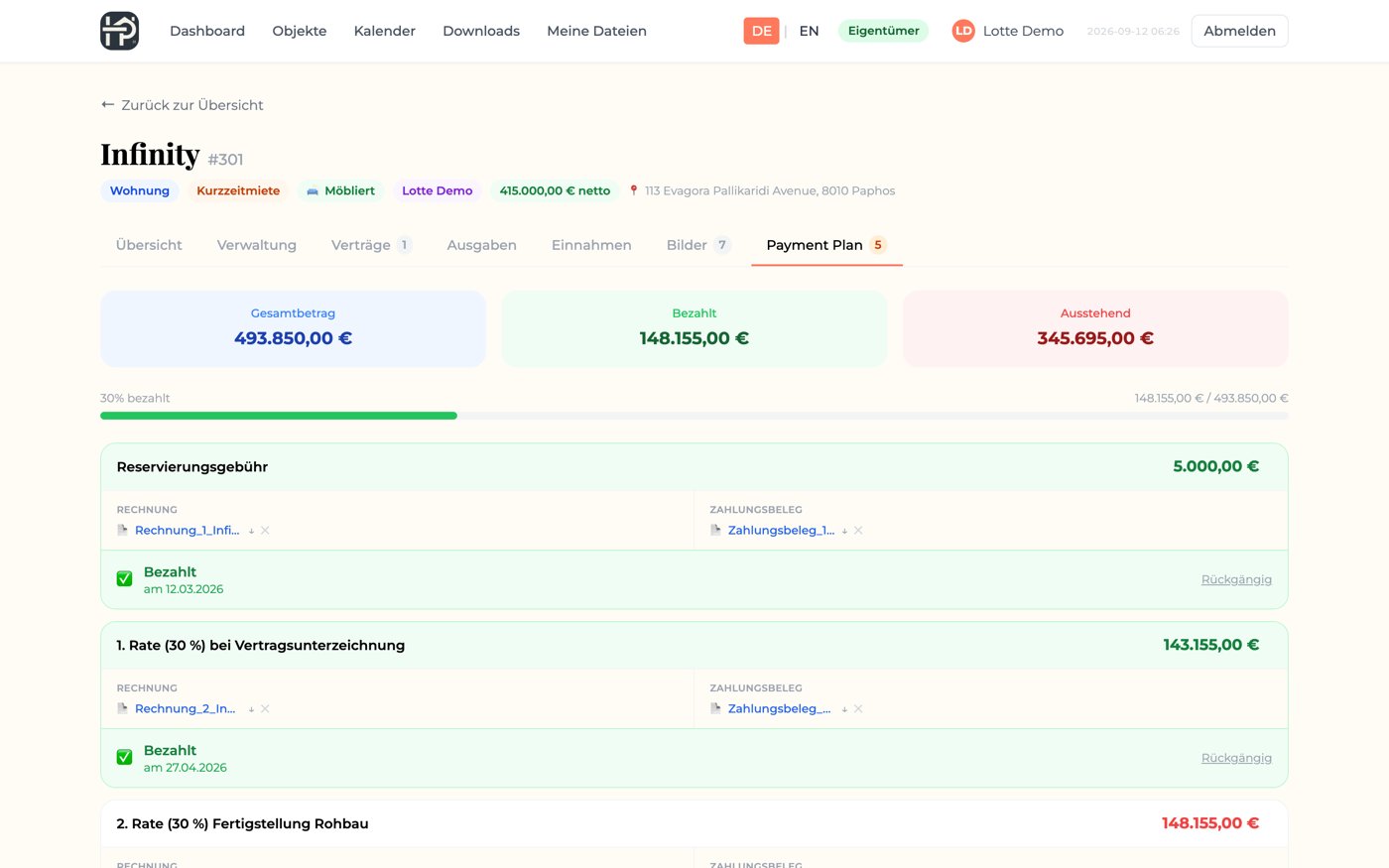Download the 1. Rate Zahlungsbeleg file via arrow
The image size is (1389, 868).
[x=844, y=709]
